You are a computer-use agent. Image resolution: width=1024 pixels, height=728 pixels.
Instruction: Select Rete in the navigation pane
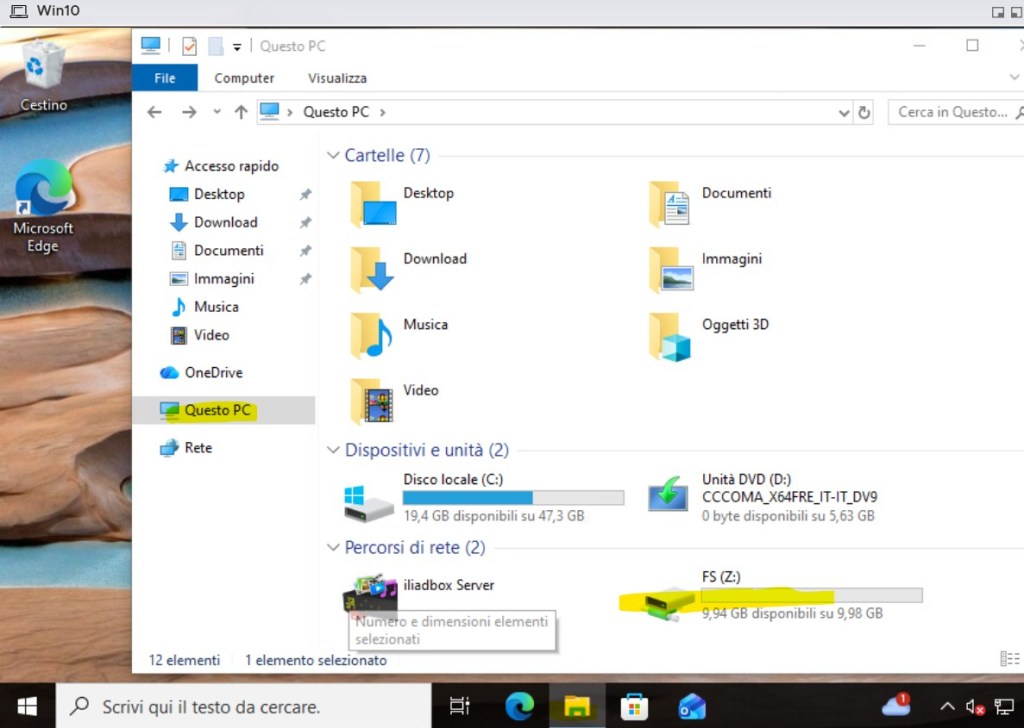198,448
